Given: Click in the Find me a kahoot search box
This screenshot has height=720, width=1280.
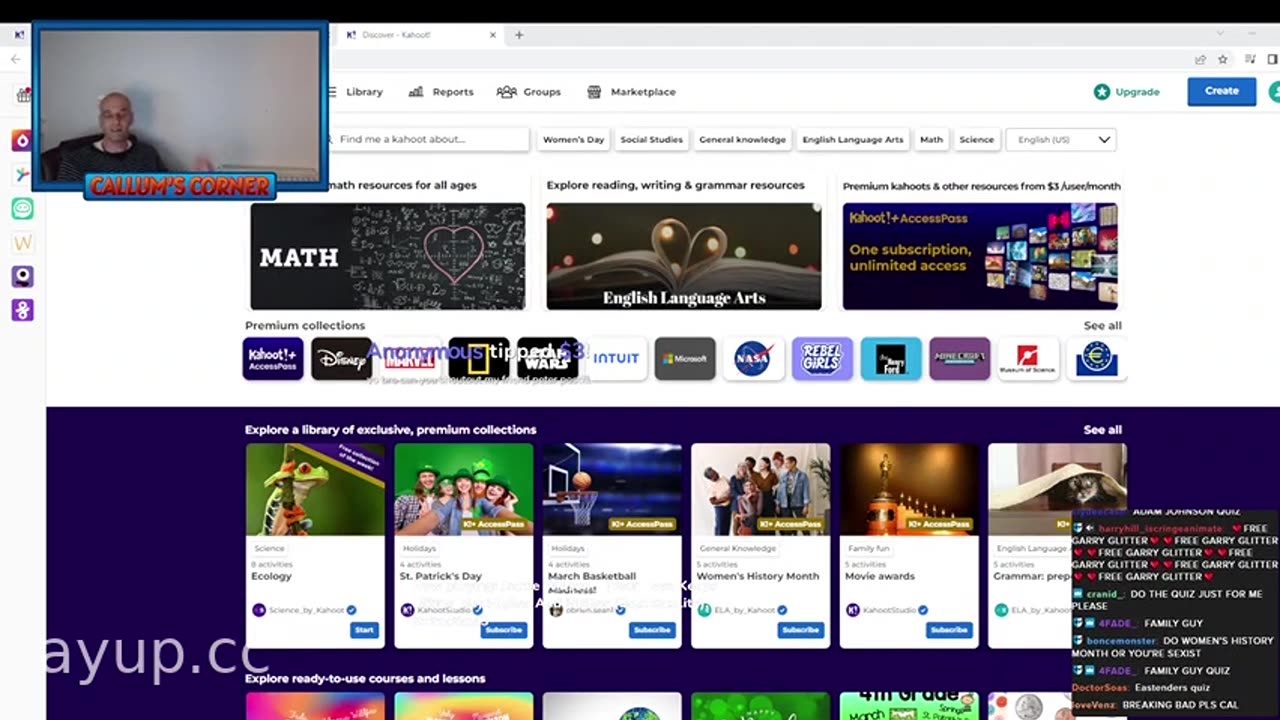Looking at the screenshot, I should 428,139.
